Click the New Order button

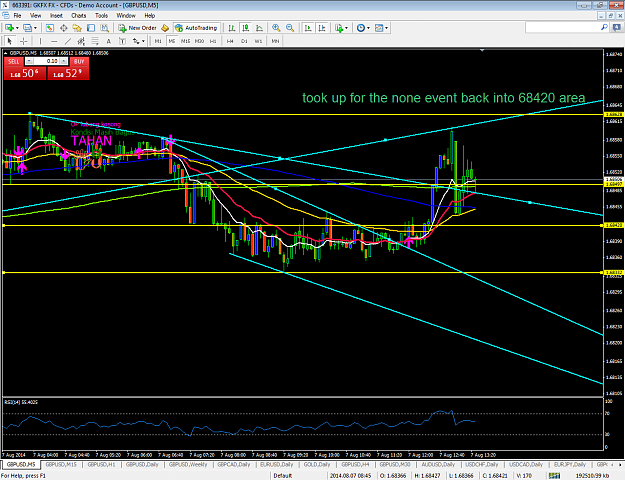pos(138,28)
